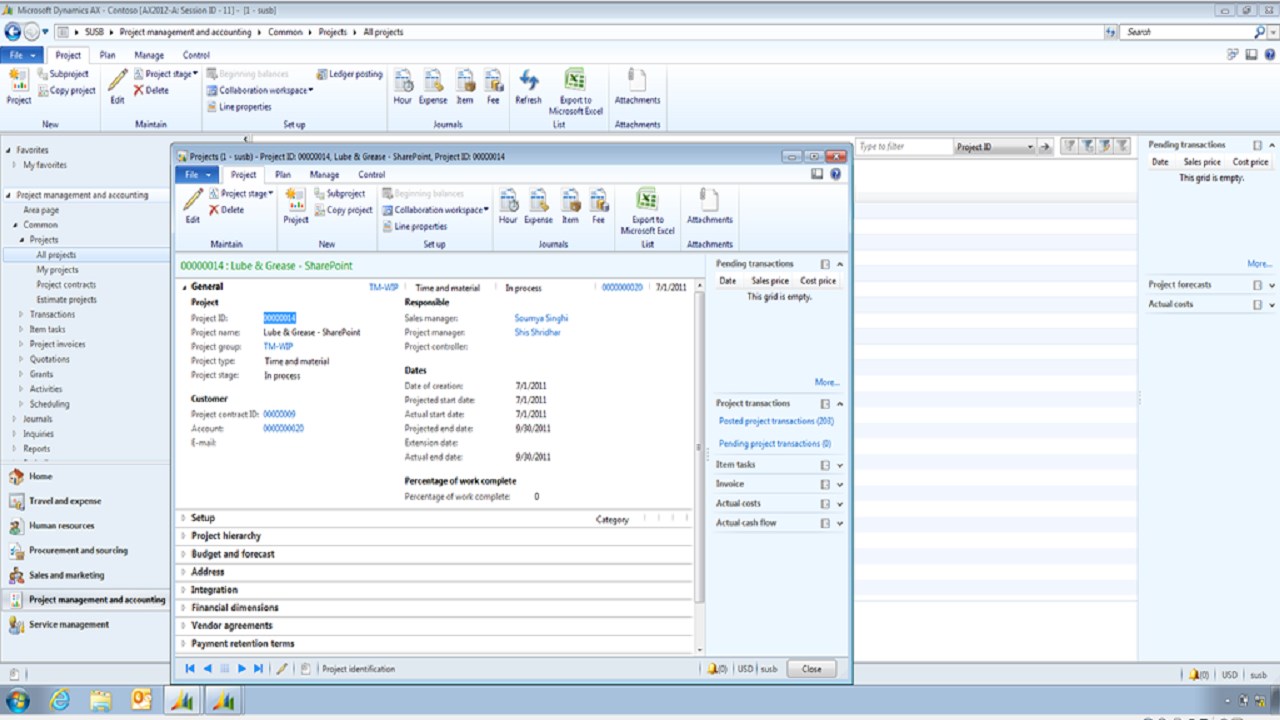
Task: Click the Search box in address bar
Action: (x=1187, y=32)
